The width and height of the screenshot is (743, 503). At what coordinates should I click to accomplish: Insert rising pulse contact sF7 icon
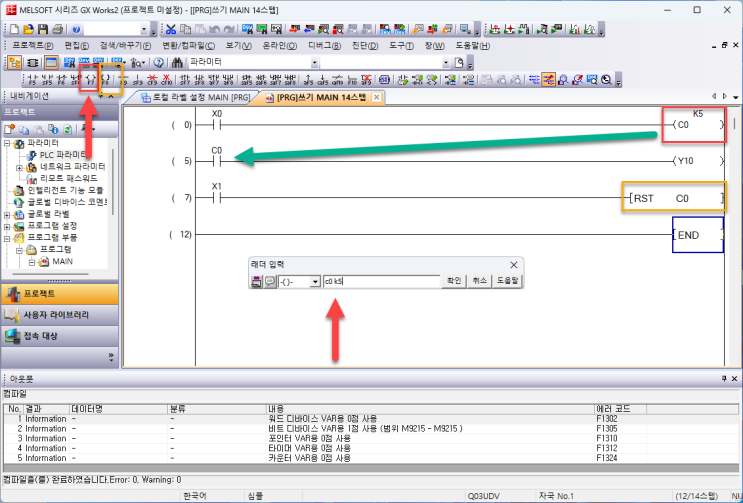[185, 80]
